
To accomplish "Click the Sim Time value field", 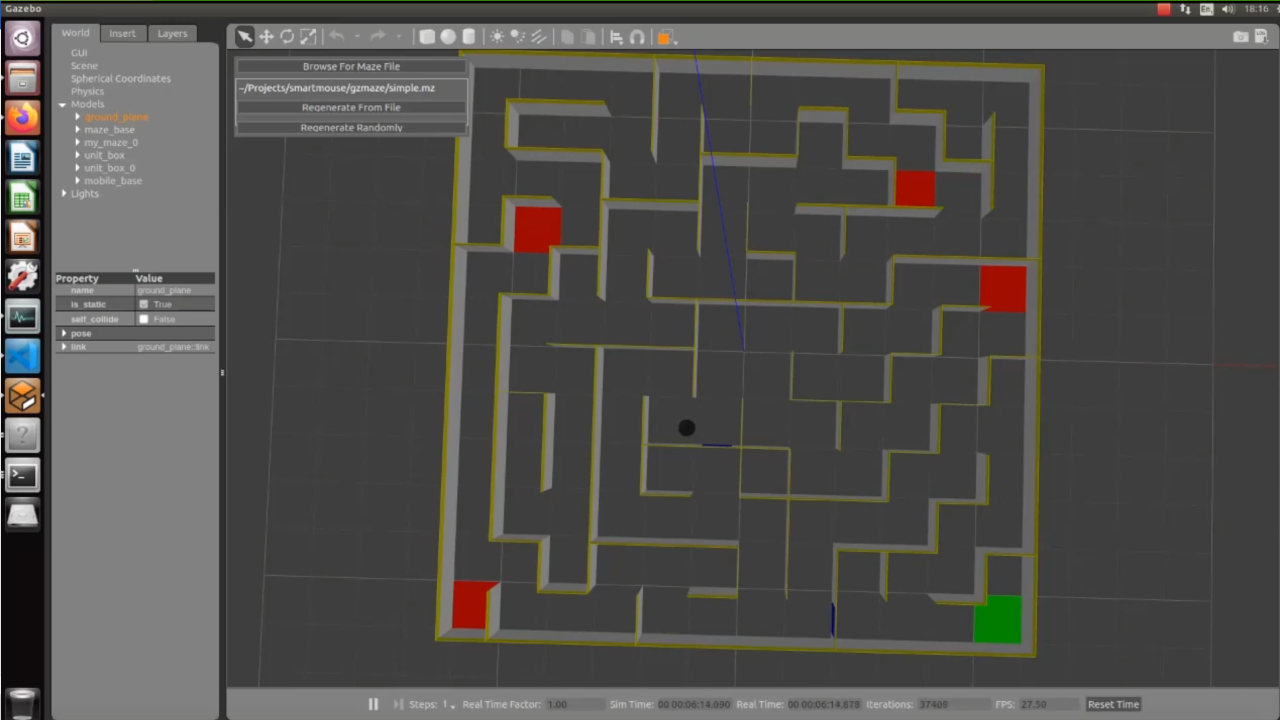I will pos(695,704).
